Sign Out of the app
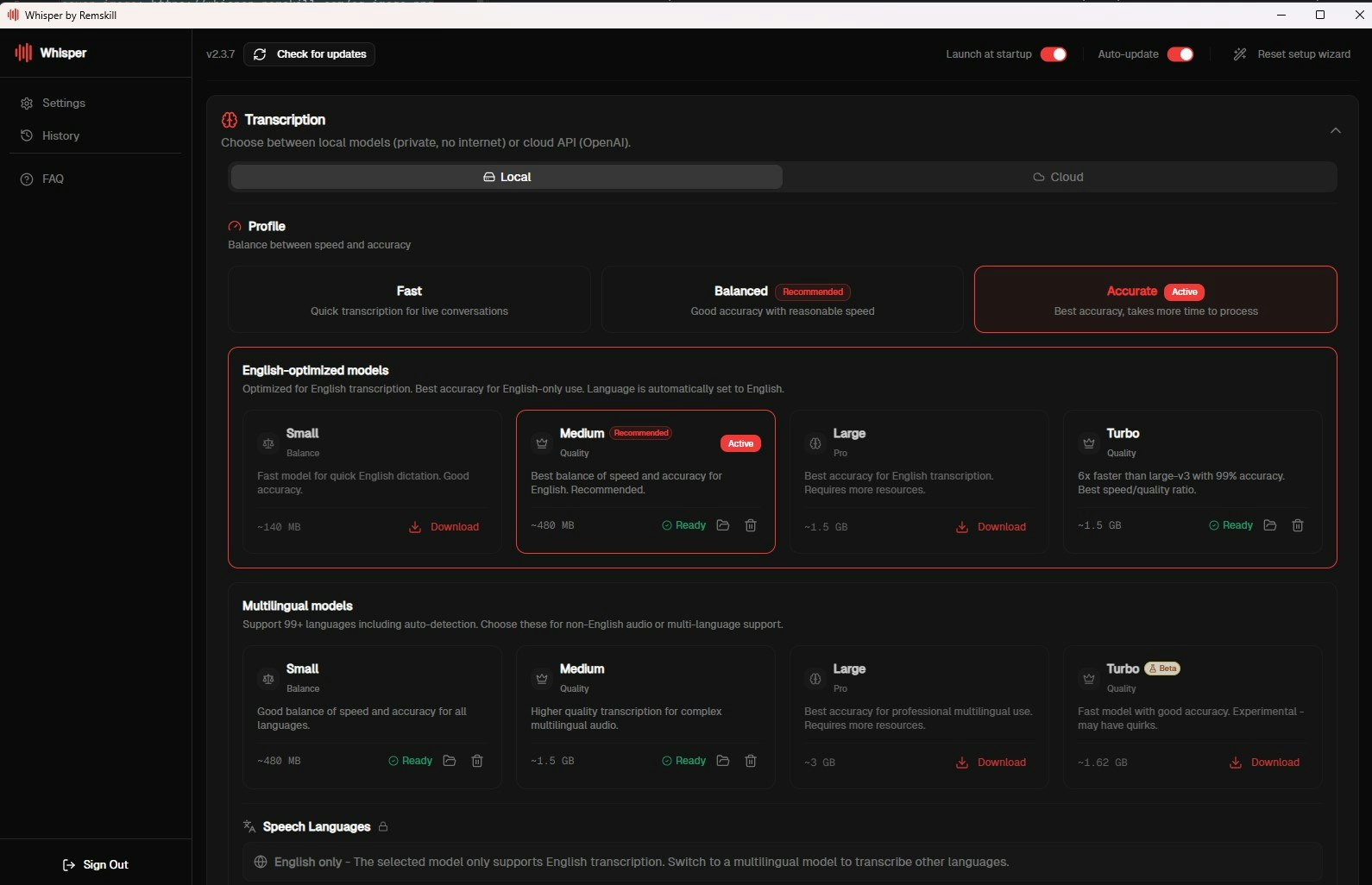The image size is (1372, 885). click(x=96, y=864)
